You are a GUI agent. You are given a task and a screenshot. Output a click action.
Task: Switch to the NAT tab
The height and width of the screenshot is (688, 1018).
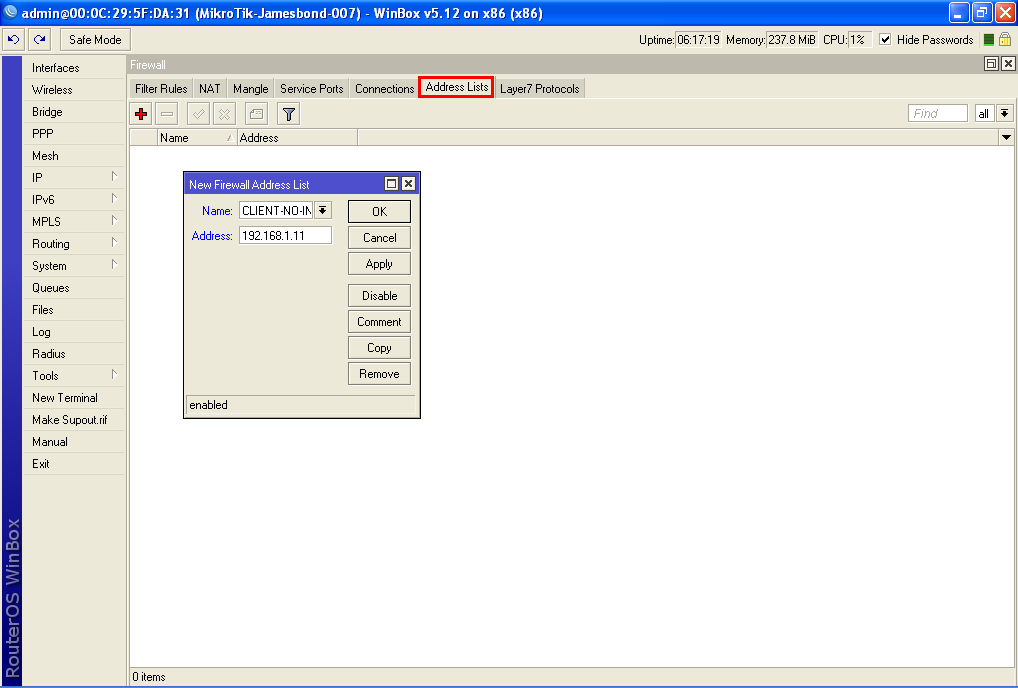(x=210, y=89)
